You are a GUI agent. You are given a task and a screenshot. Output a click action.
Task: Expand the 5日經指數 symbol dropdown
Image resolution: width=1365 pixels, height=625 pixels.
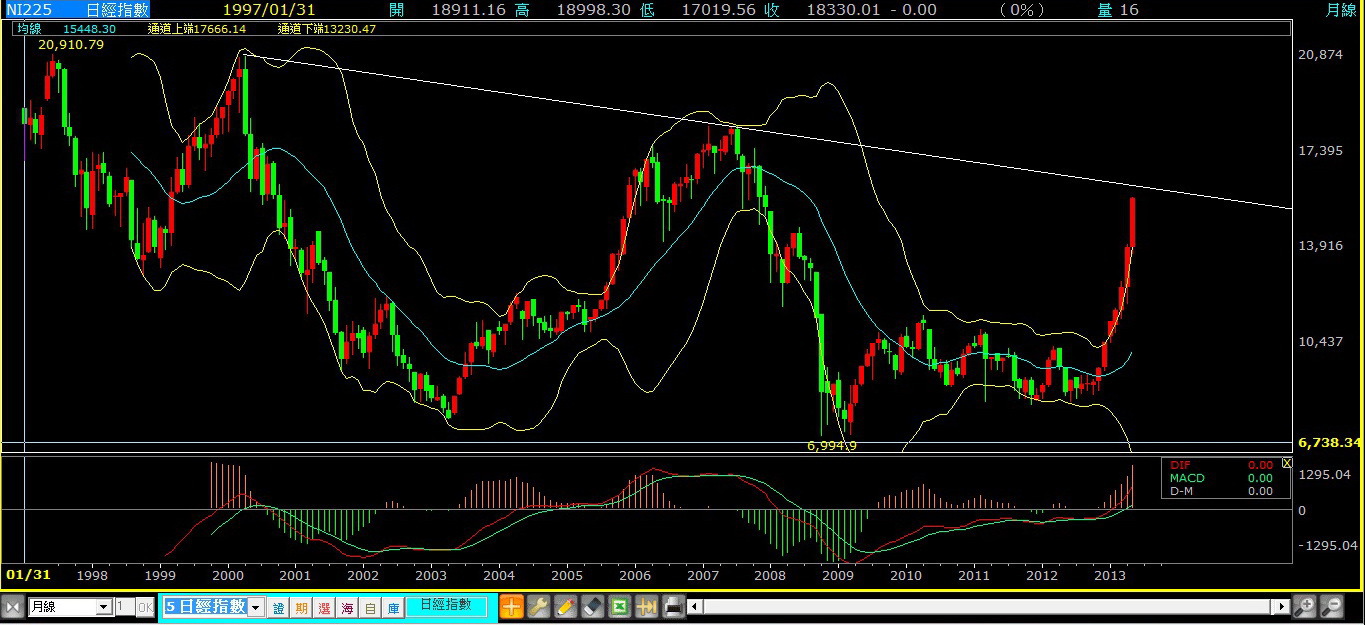coord(256,607)
